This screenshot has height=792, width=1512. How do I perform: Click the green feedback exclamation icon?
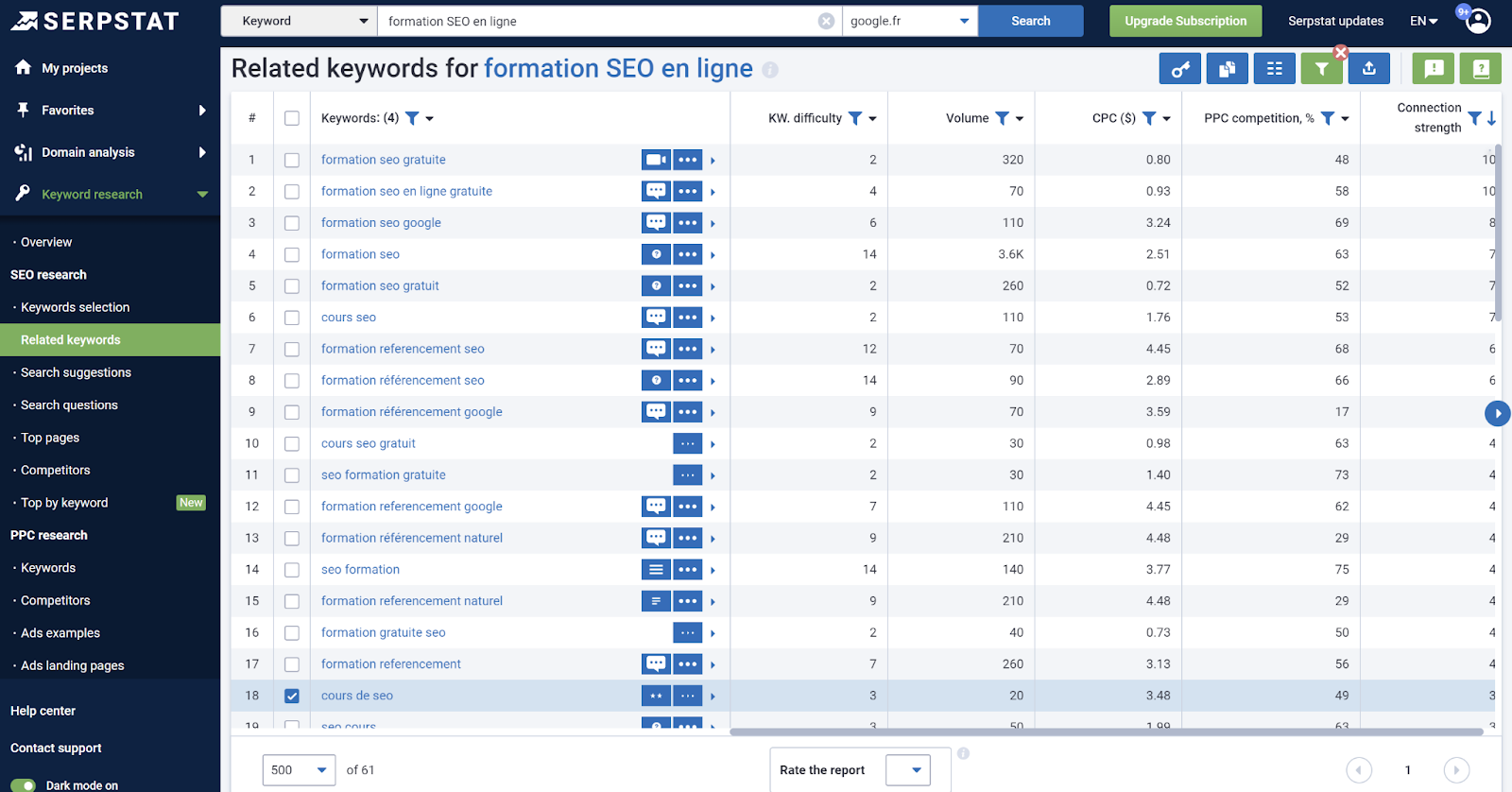click(1434, 69)
